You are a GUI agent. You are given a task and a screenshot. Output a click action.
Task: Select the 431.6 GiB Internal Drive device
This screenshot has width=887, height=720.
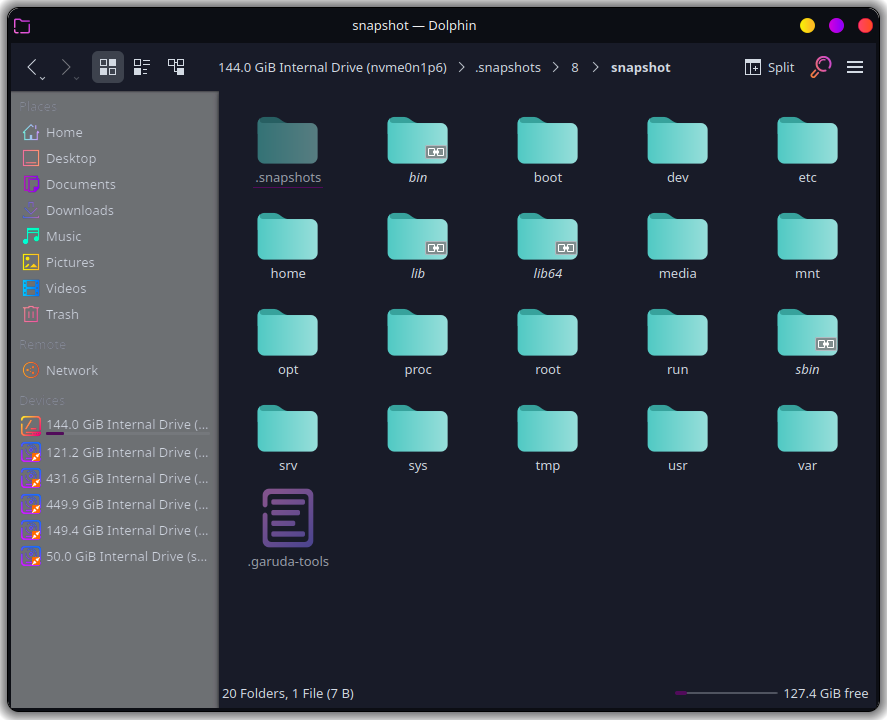pos(115,478)
